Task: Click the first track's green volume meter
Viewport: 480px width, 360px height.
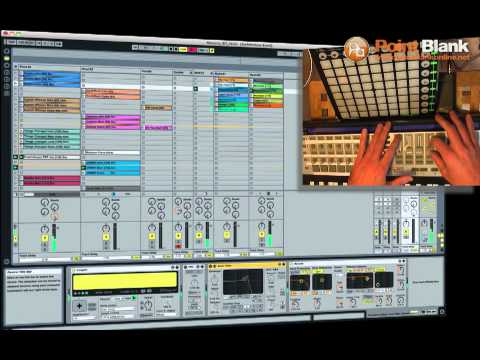Action: (x=54, y=238)
